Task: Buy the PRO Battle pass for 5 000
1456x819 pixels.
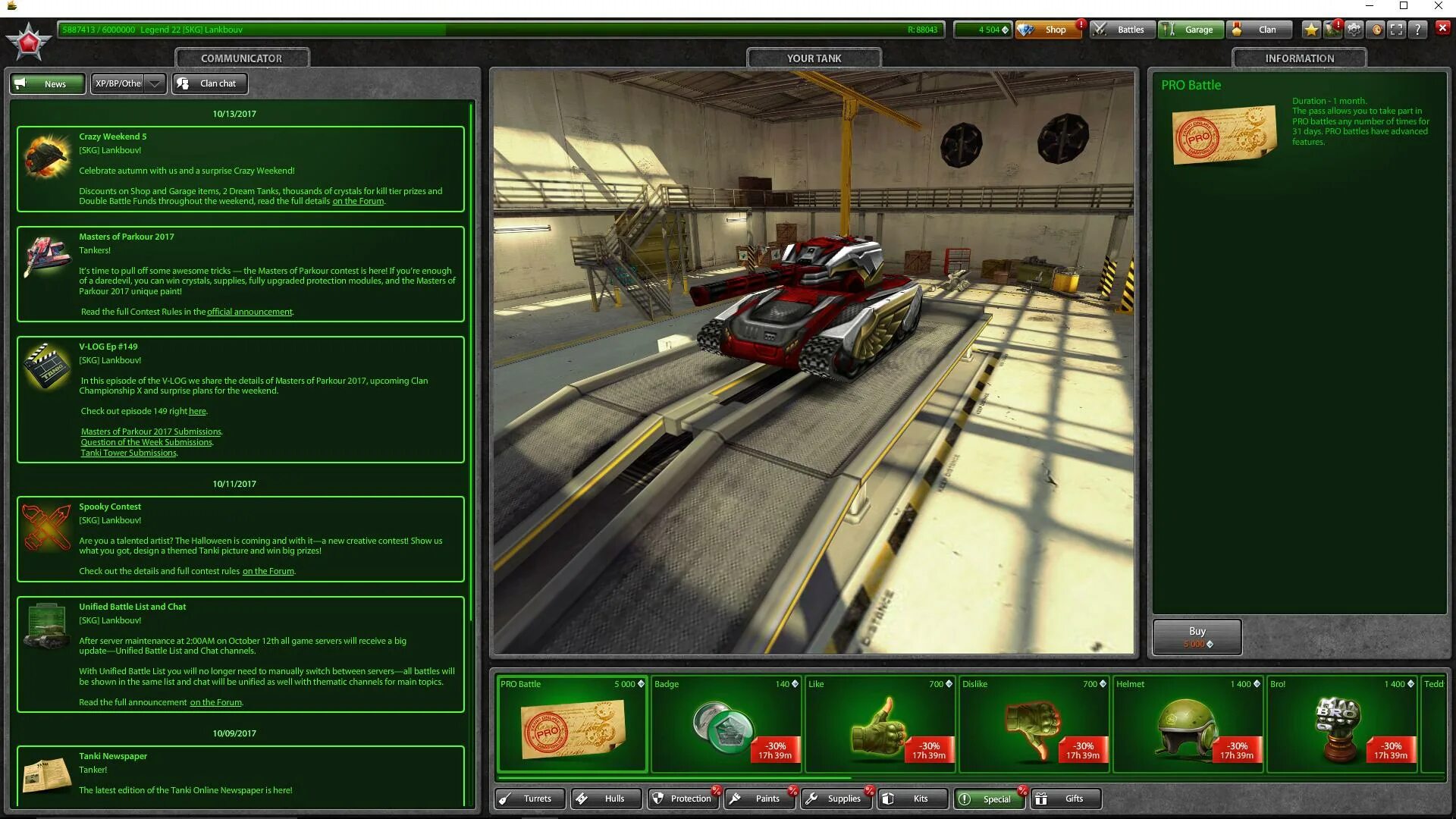Action: point(1197,637)
